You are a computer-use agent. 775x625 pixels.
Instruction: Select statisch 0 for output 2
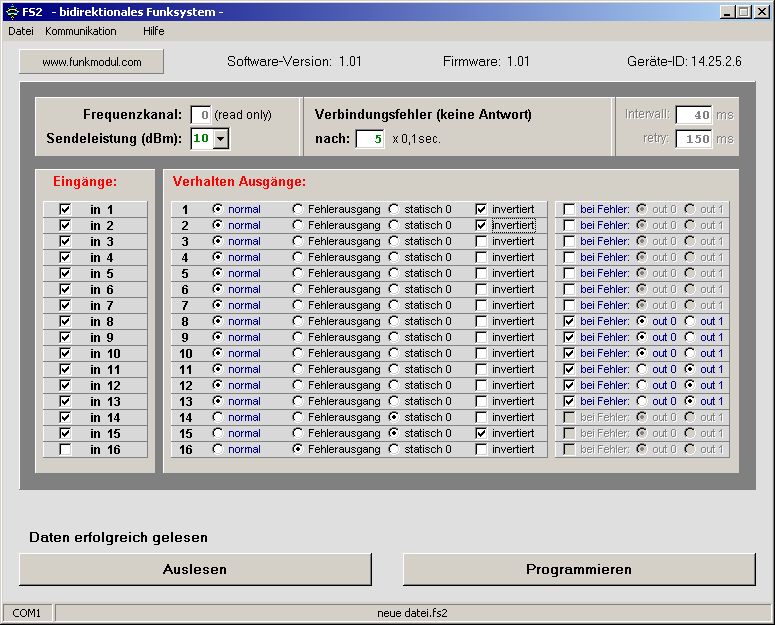click(394, 225)
